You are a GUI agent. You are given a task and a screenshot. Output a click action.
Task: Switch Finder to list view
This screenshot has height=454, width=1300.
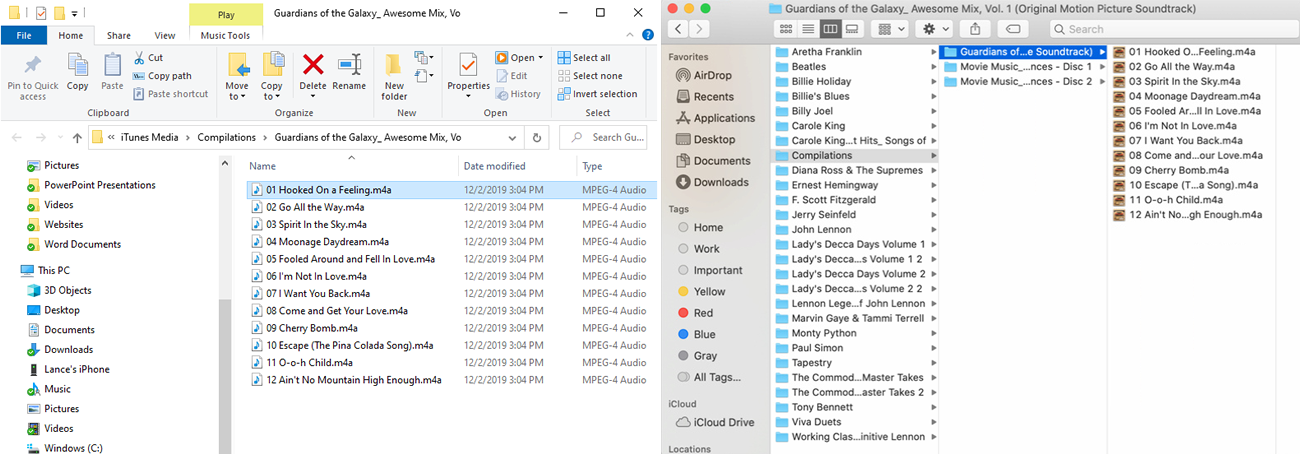808,29
